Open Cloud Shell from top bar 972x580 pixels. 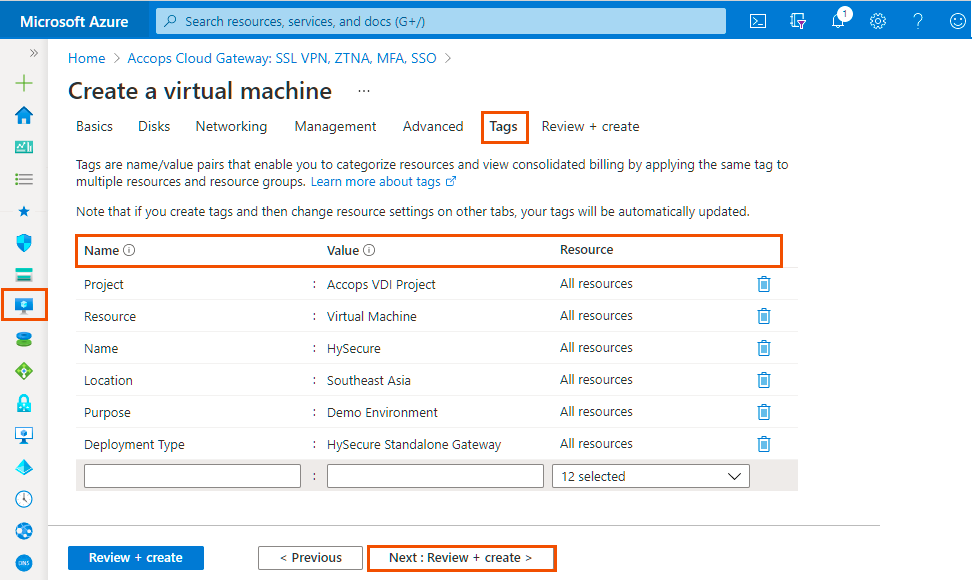758,21
